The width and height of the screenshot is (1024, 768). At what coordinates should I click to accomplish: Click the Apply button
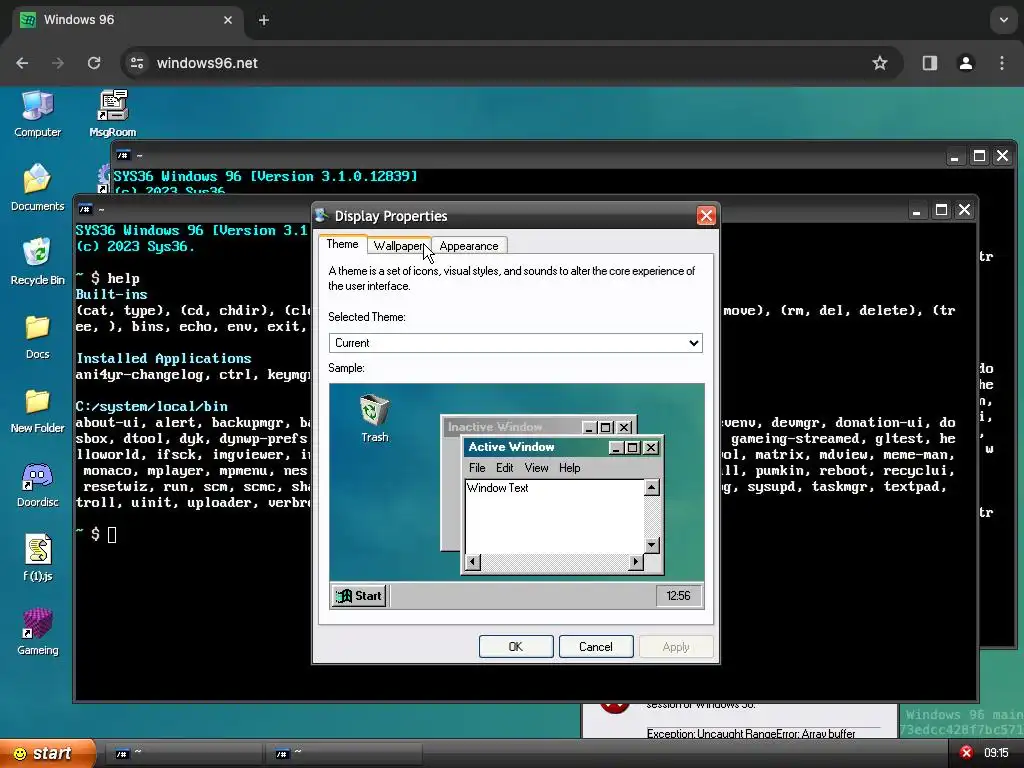coord(676,647)
